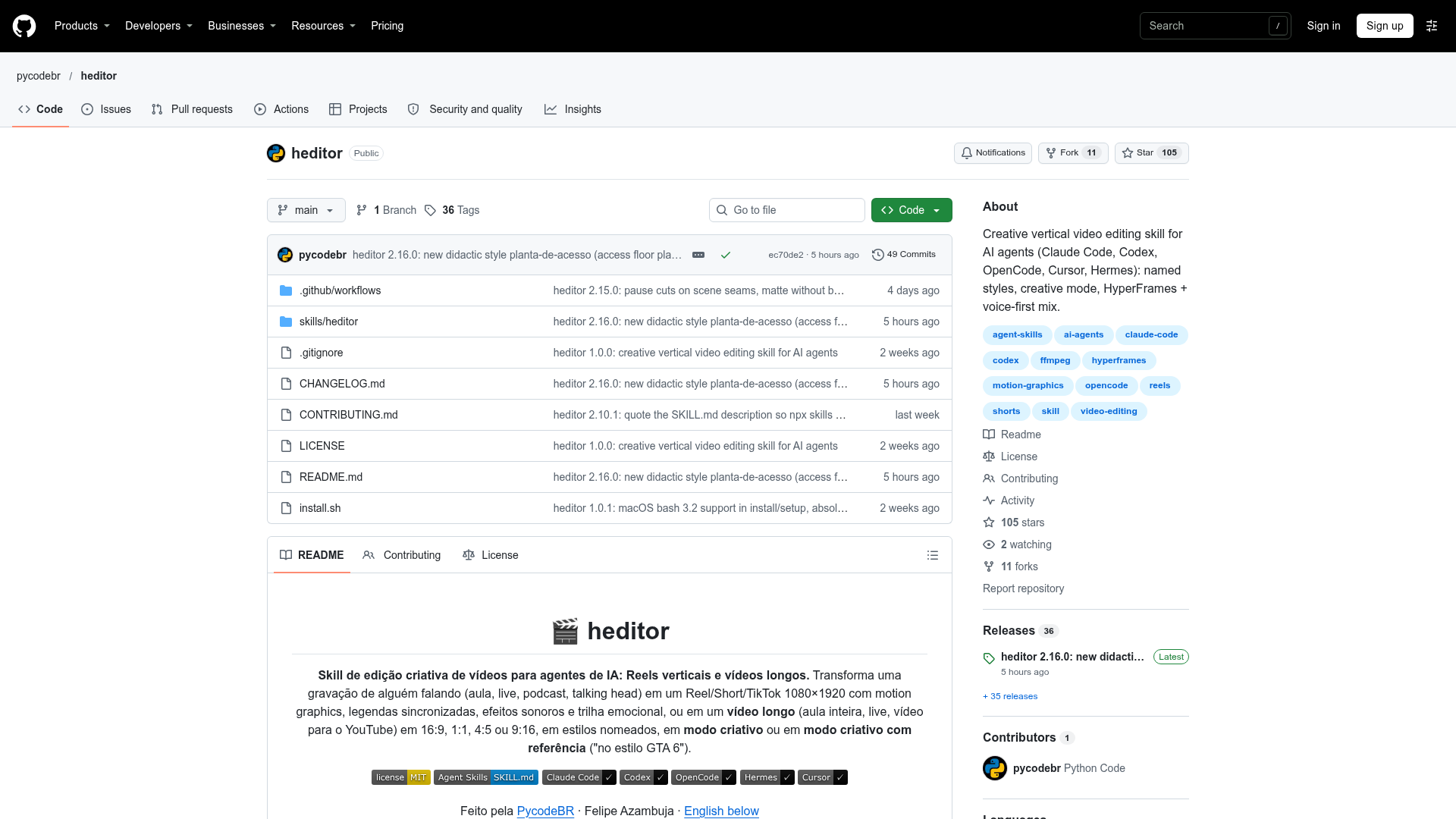Image resolution: width=1456 pixels, height=819 pixels.
Task: Click the Sign in link
Action: click(1323, 26)
